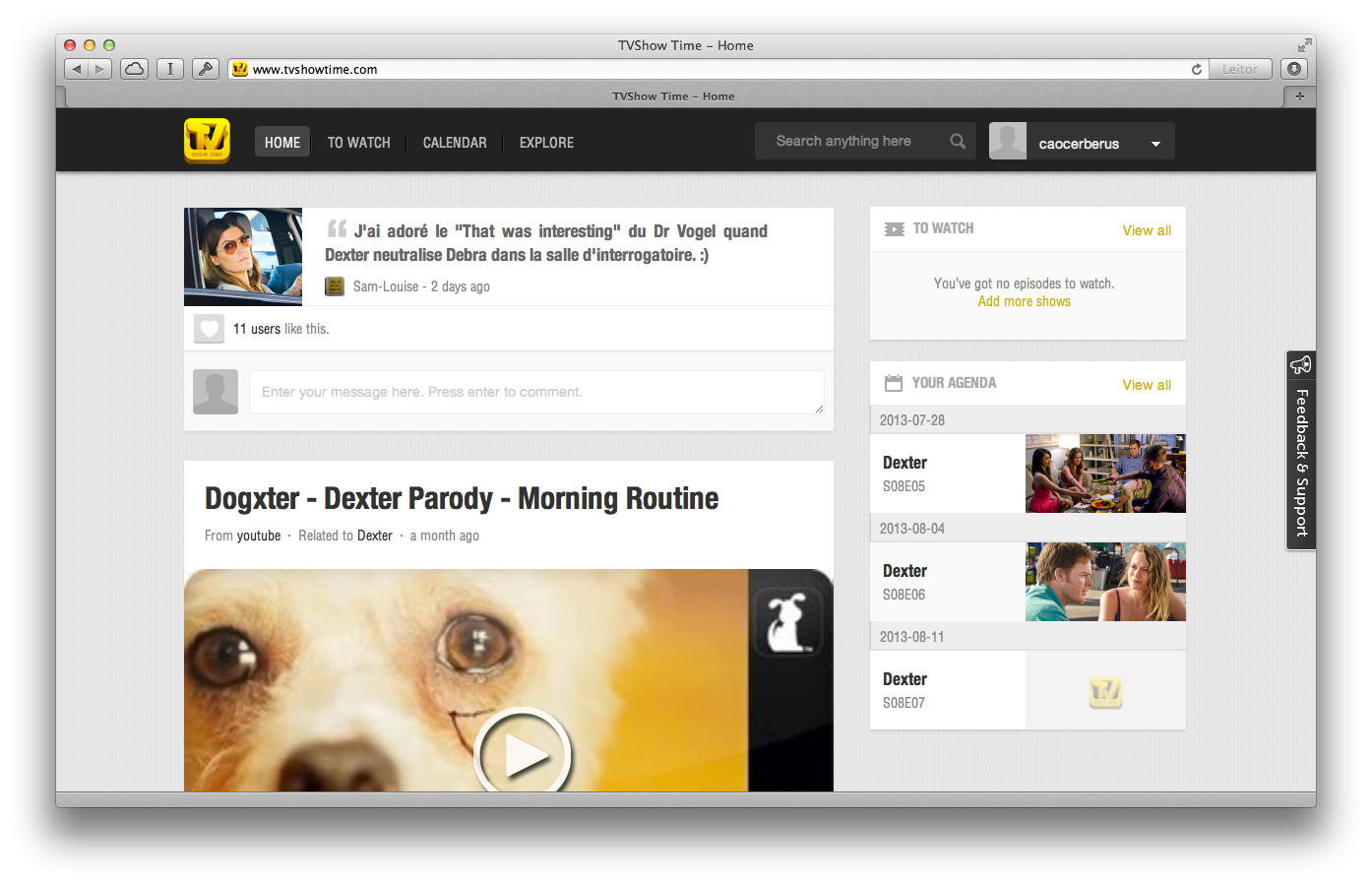1372x885 pixels.
Task: Switch to the EXPLORE tab
Action: [x=546, y=142]
